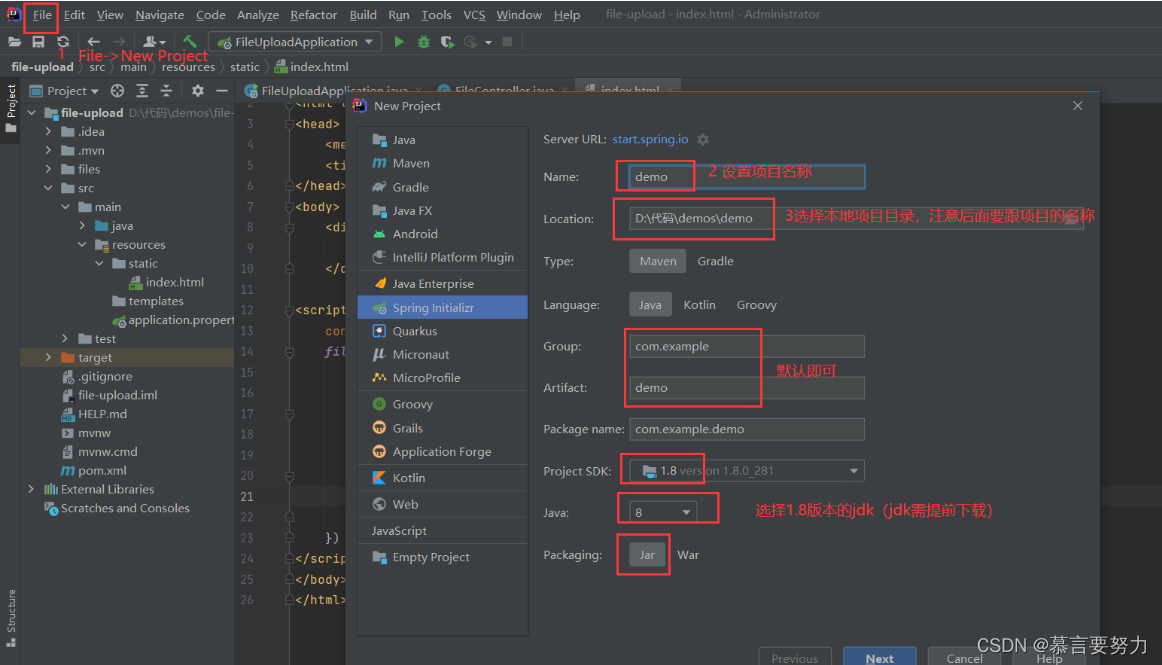
Task: Choose Java as Language
Action: [x=650, y=305]
